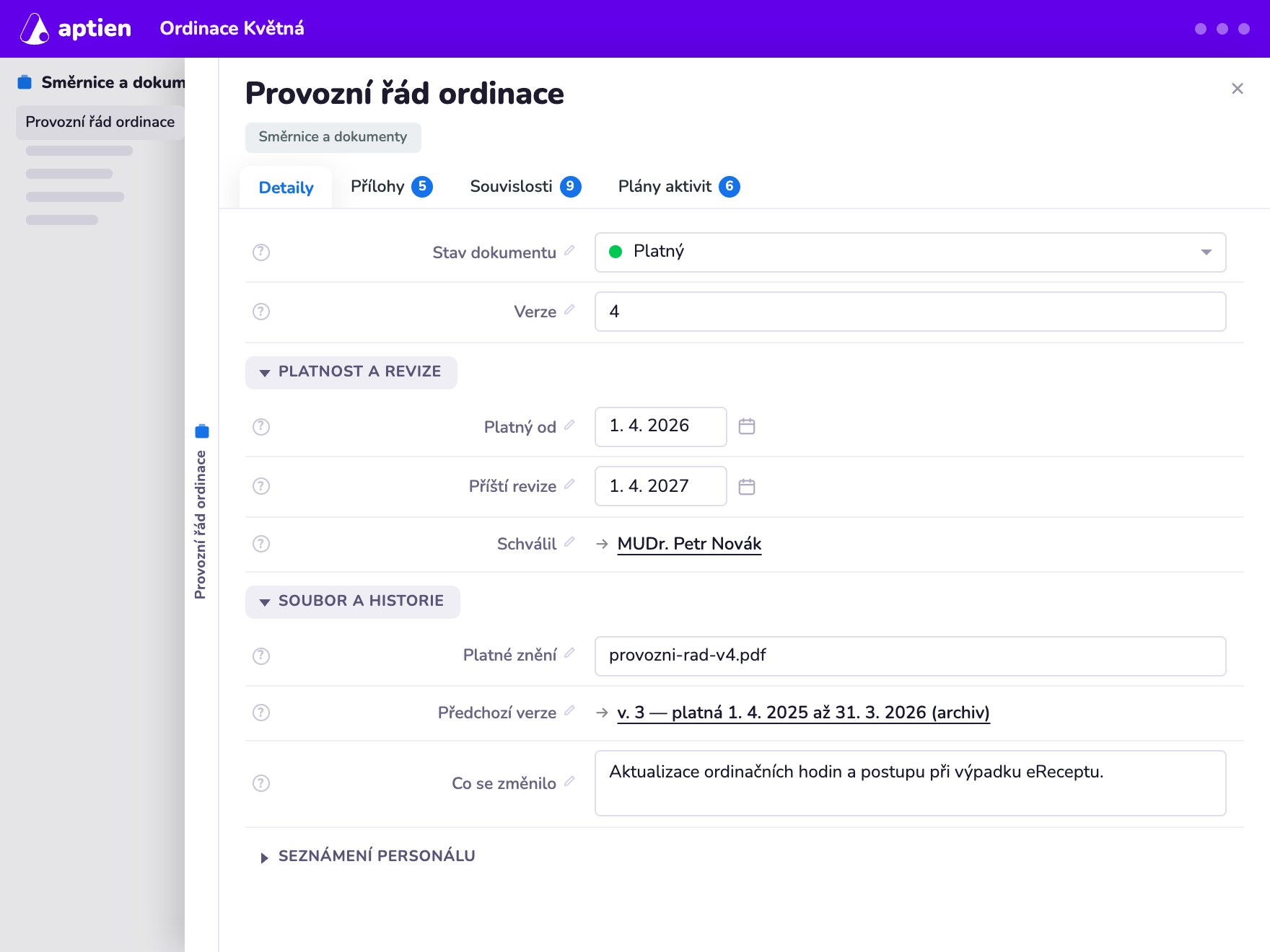Open calendar picker for Platný od
The image size is (1270, 952).
pyautogui.click(x=747, y=426)
